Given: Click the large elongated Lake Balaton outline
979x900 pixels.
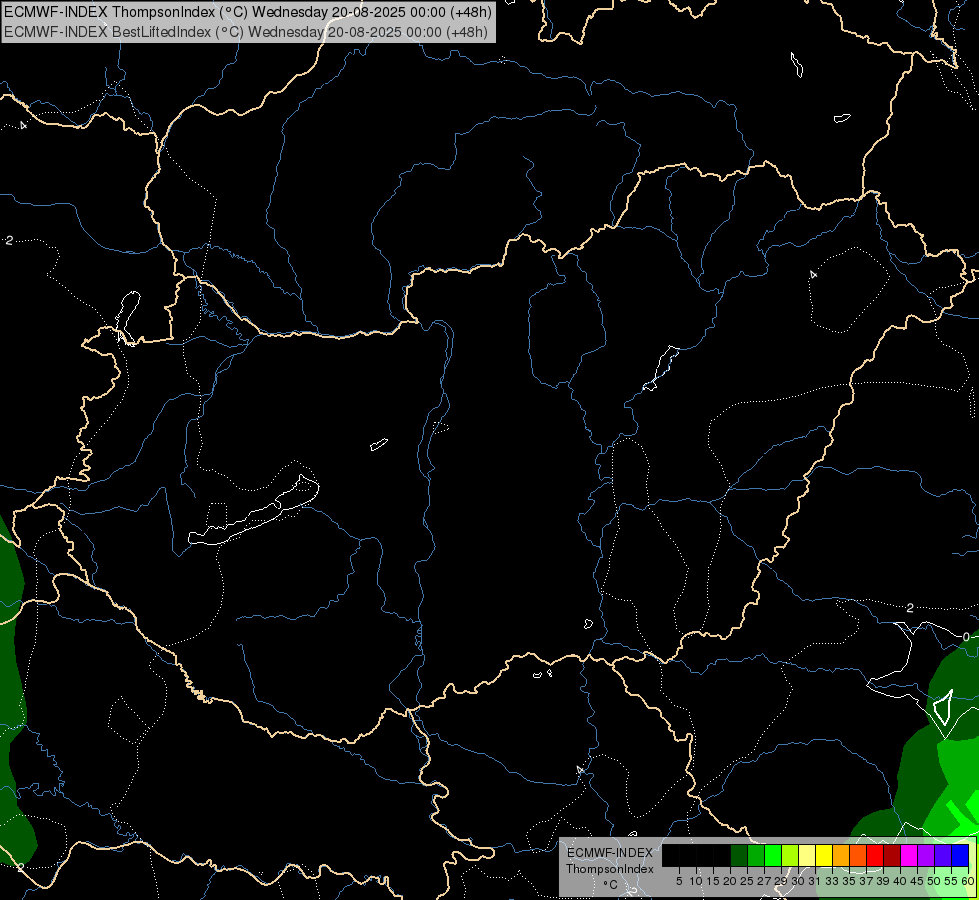Looking at the screenshot, I should 254,510.
